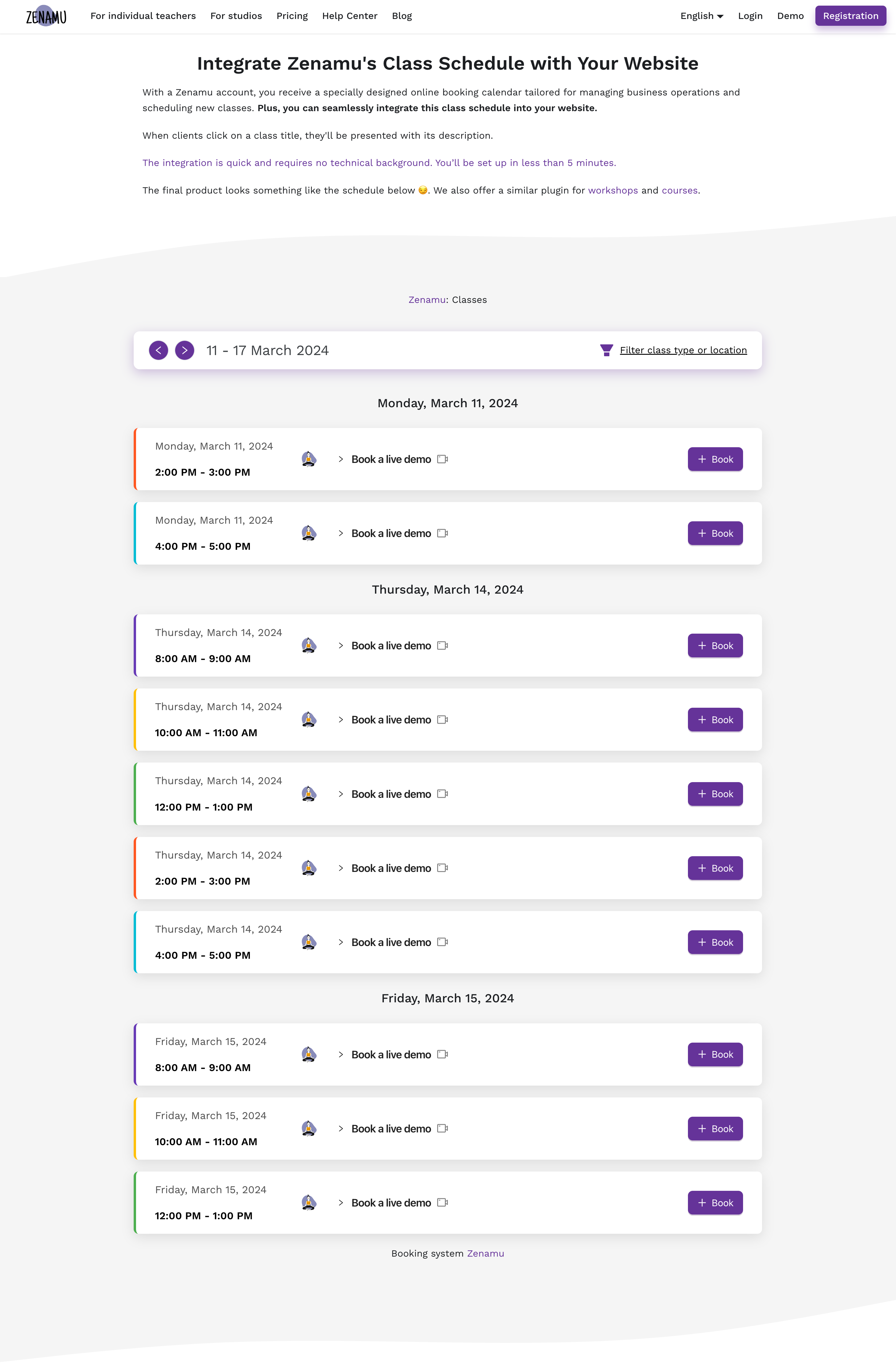Viewport: 896px width, 1371px height.
Task: Click video icon on Friday 12:00 PM class
Action: 443,1203
